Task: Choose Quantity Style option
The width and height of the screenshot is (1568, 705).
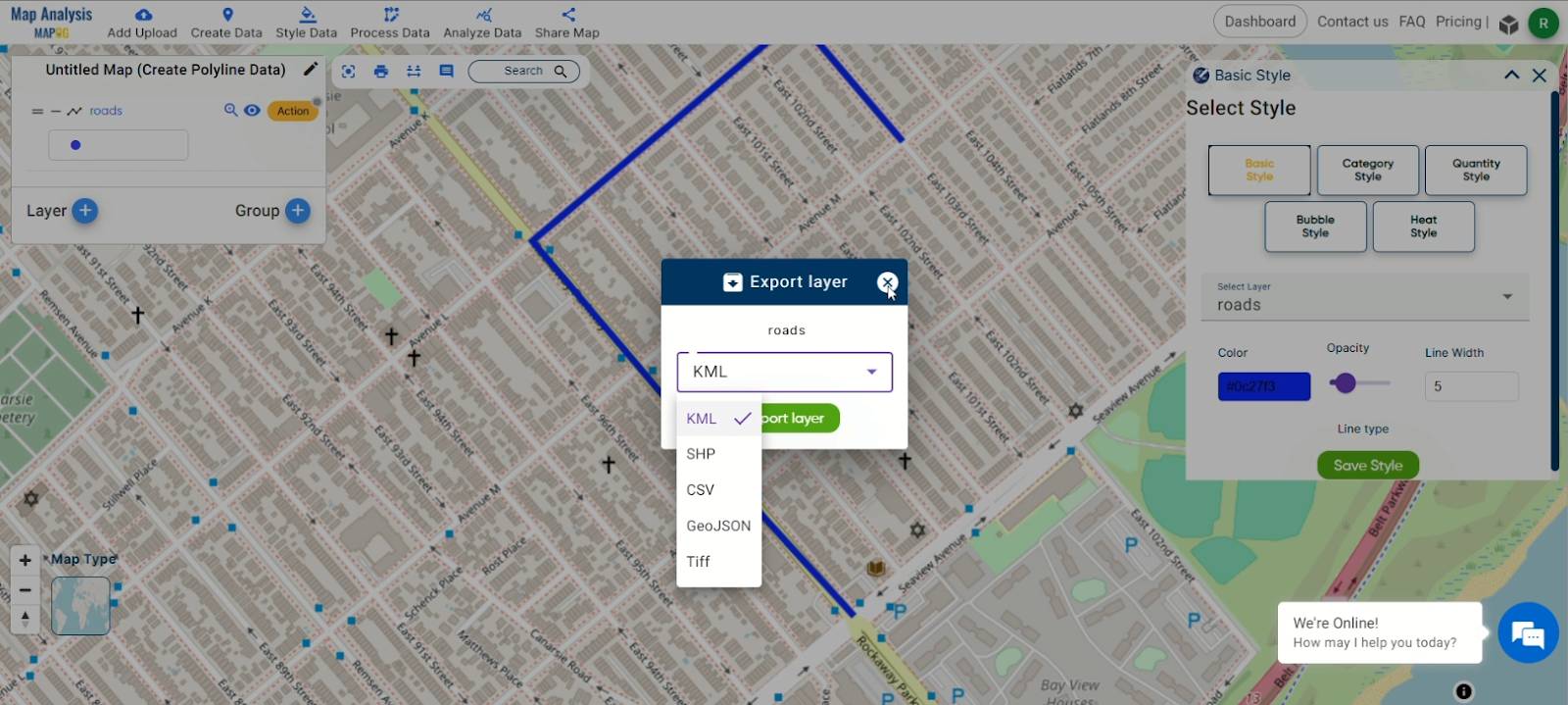Action: click(1476, 170)
